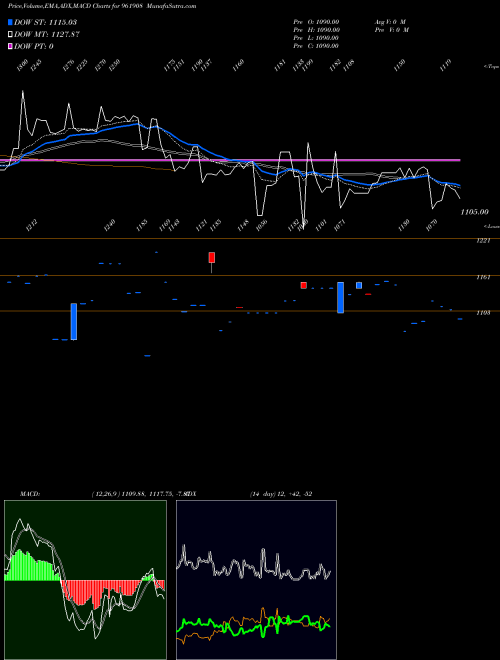Viewport: 500px width, 660px height.
Task: Click the (14 day) 12, +42, -52 ADX values
Action: (x=280, y=494)
